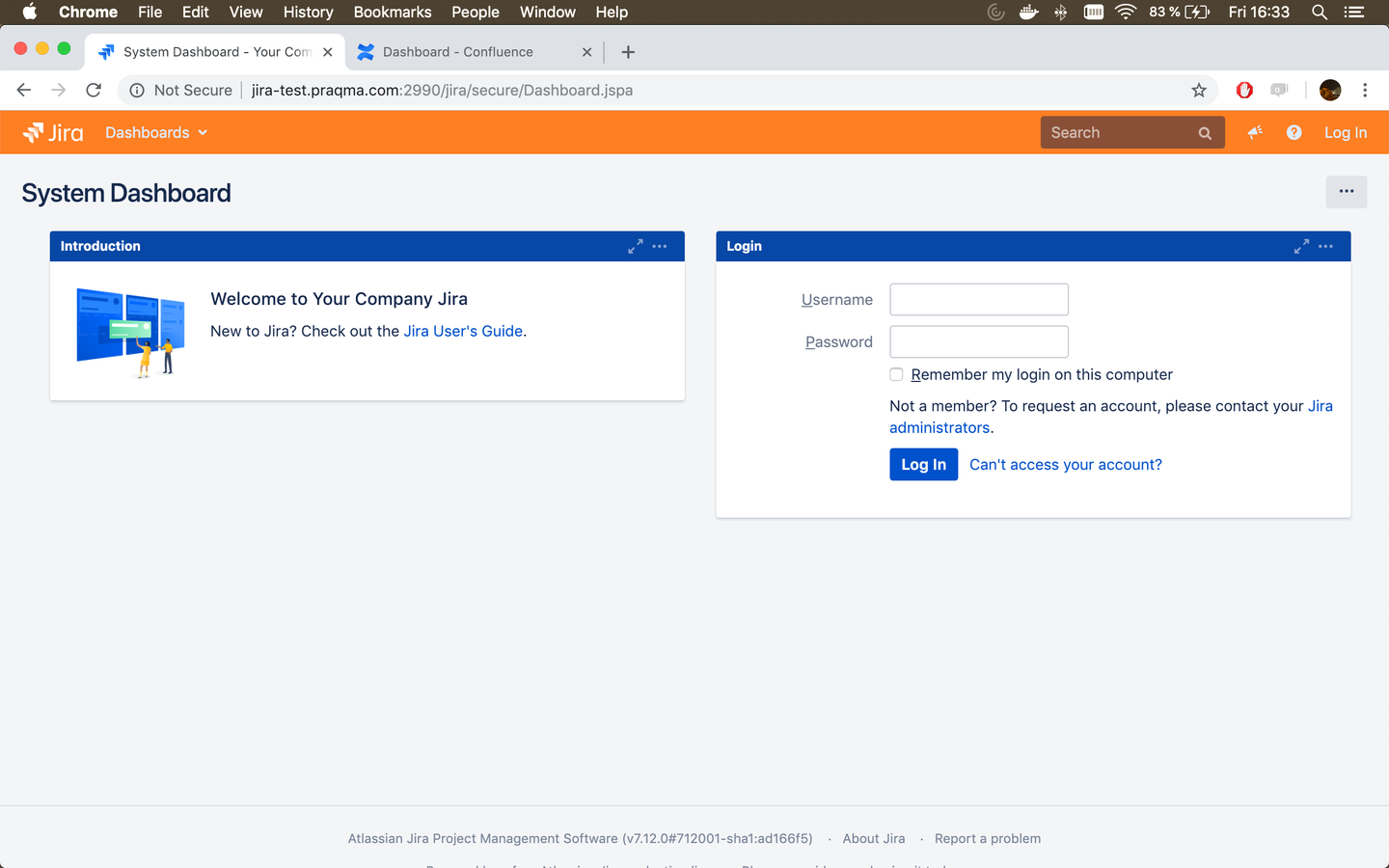Click the keyboard-like menu bar icon
Image resolution: width=1389 pixels, height=868 pixels.
1094,12
